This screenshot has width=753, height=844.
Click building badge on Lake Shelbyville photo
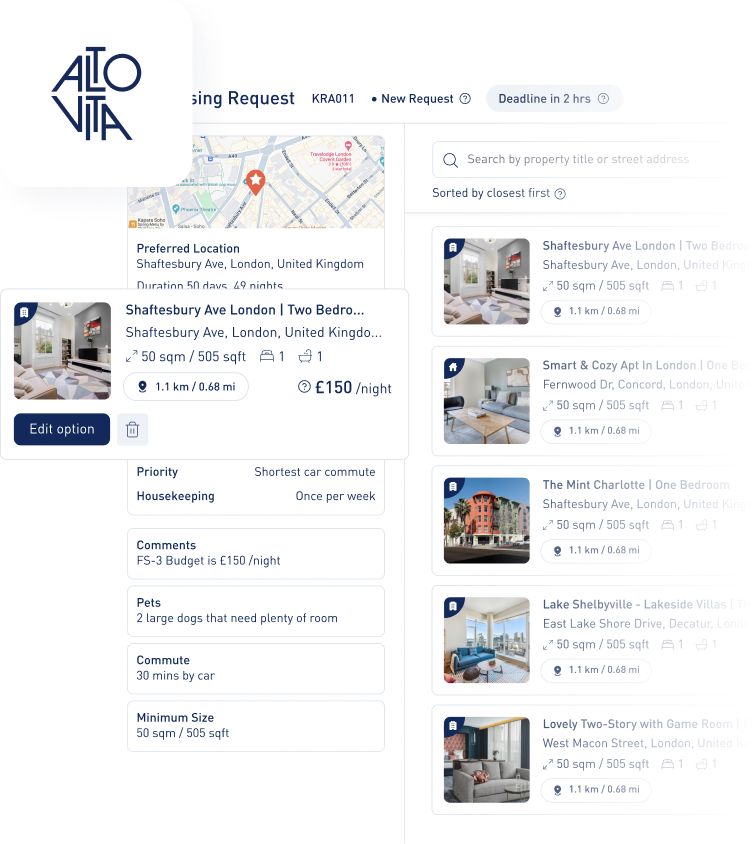click(453, 606)
